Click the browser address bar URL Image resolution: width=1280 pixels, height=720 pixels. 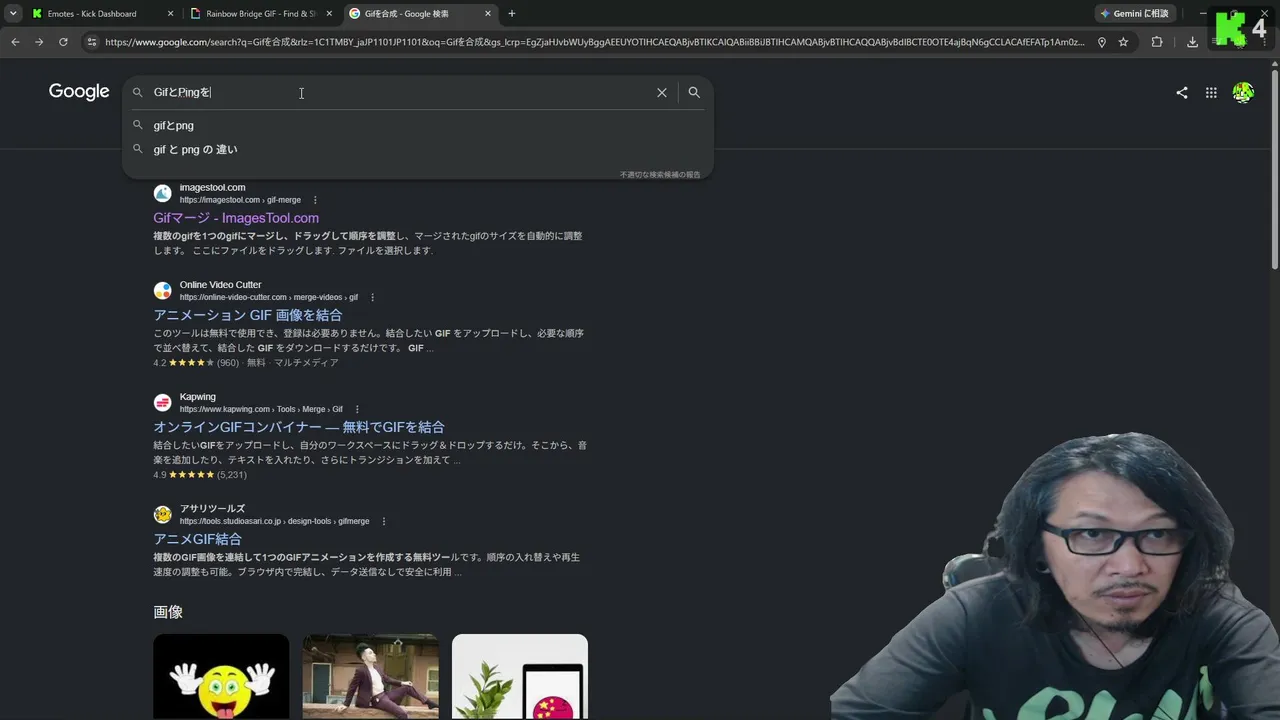(594, 42)
